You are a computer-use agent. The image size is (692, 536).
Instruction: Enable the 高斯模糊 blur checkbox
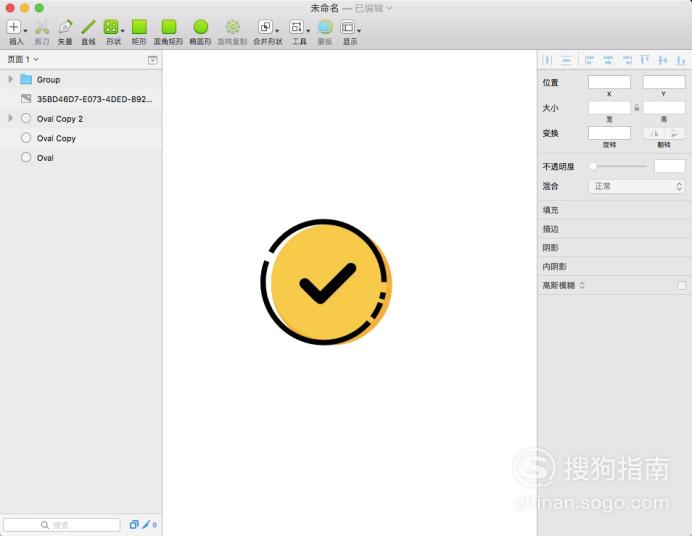coord(681,285)
